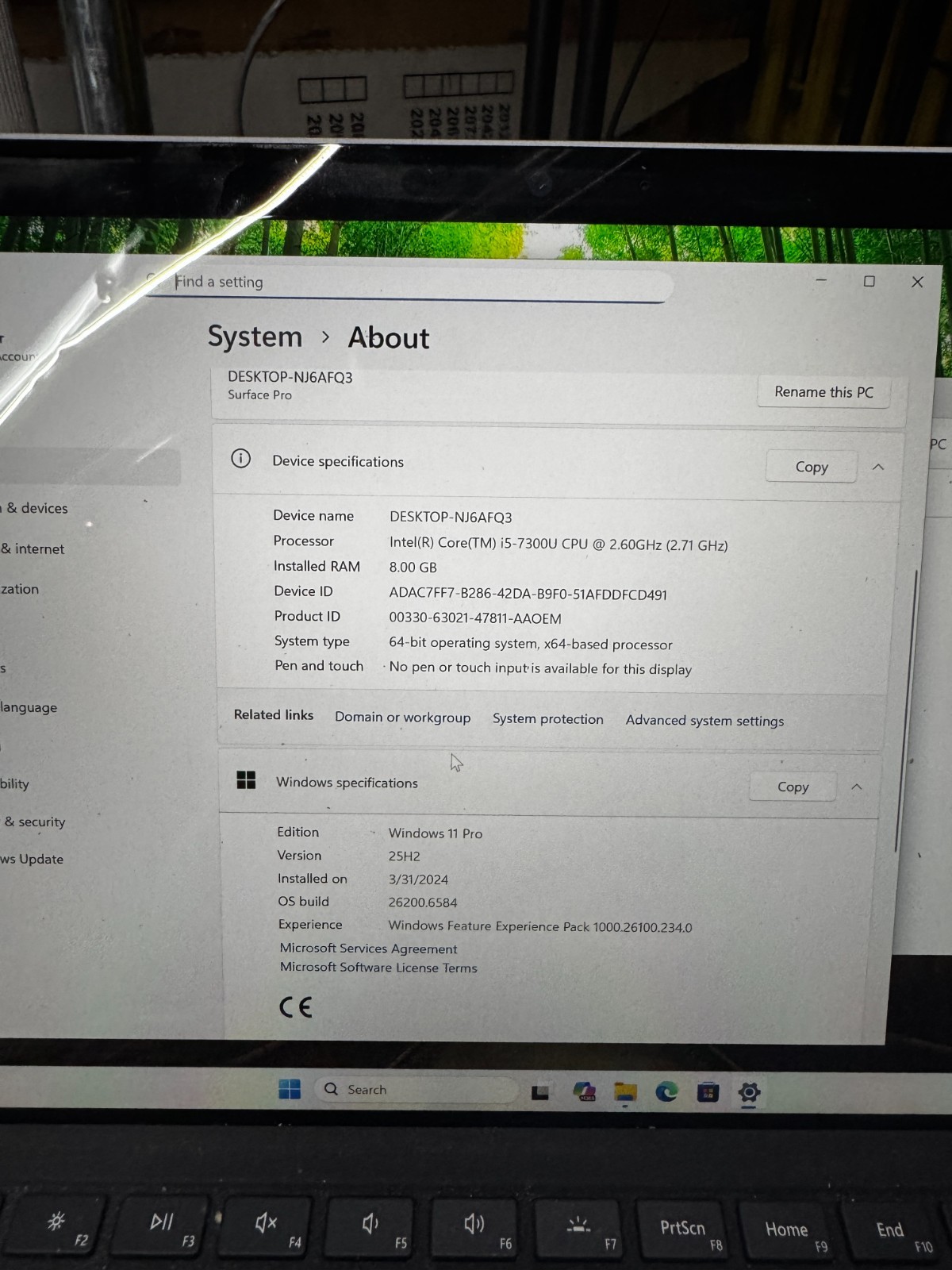The height and width of the screenshot is (1270, 952).
Task: Open Advanced system settings link
Action: point(704,720)
